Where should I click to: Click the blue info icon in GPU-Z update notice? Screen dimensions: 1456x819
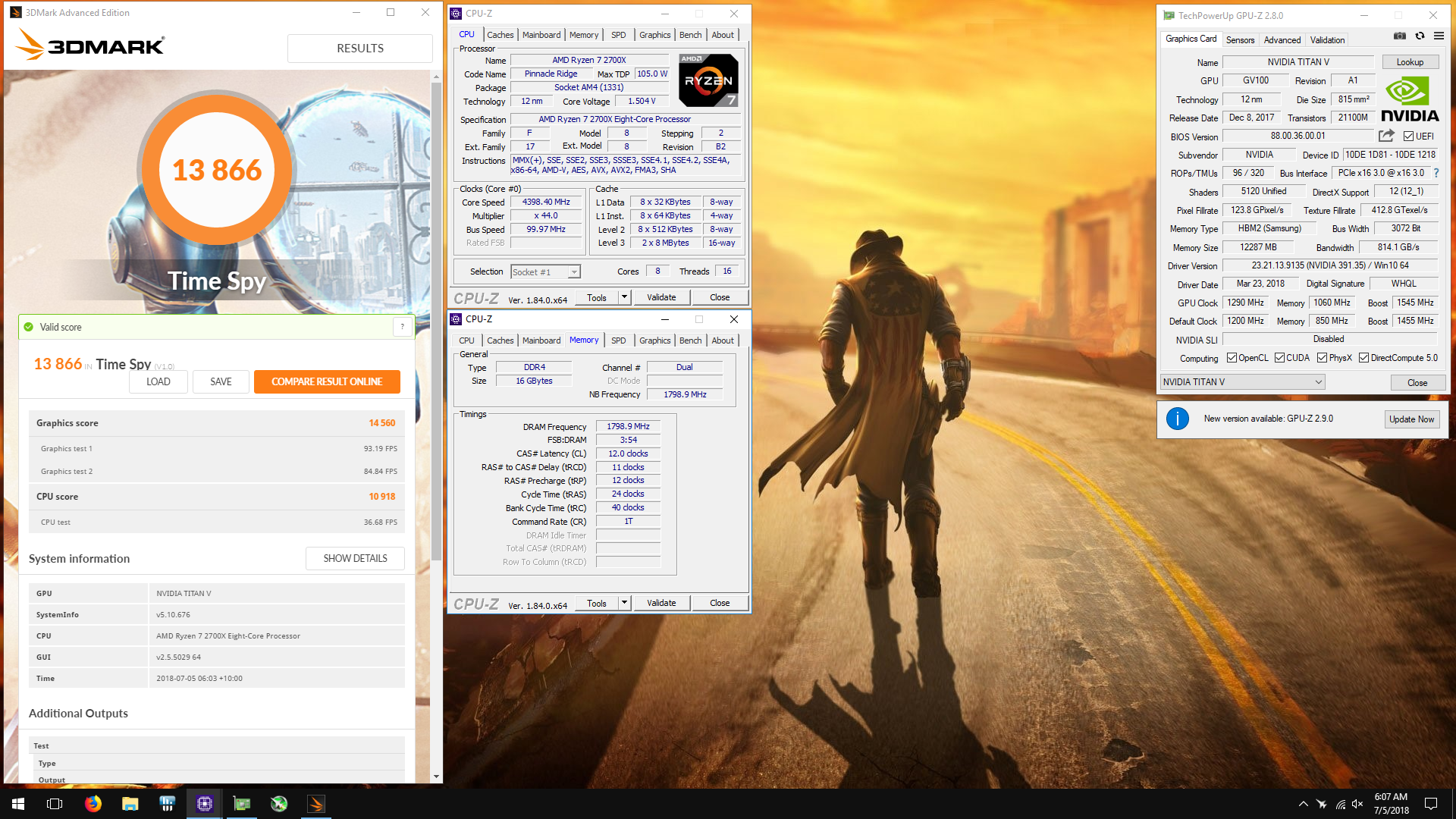click(x=1177, y=419)
